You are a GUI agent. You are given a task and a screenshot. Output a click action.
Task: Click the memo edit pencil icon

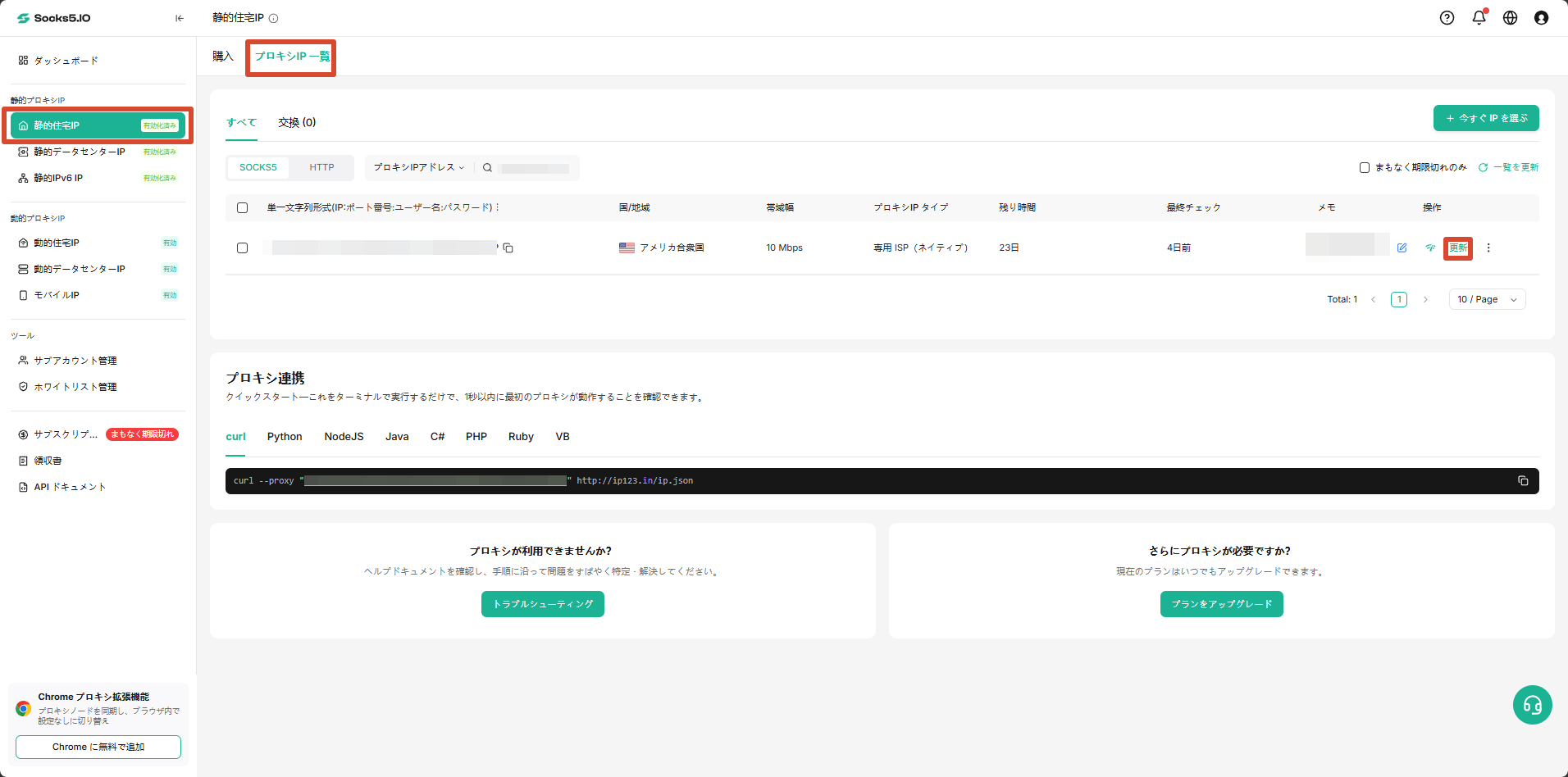click(x=1402, y=248)
